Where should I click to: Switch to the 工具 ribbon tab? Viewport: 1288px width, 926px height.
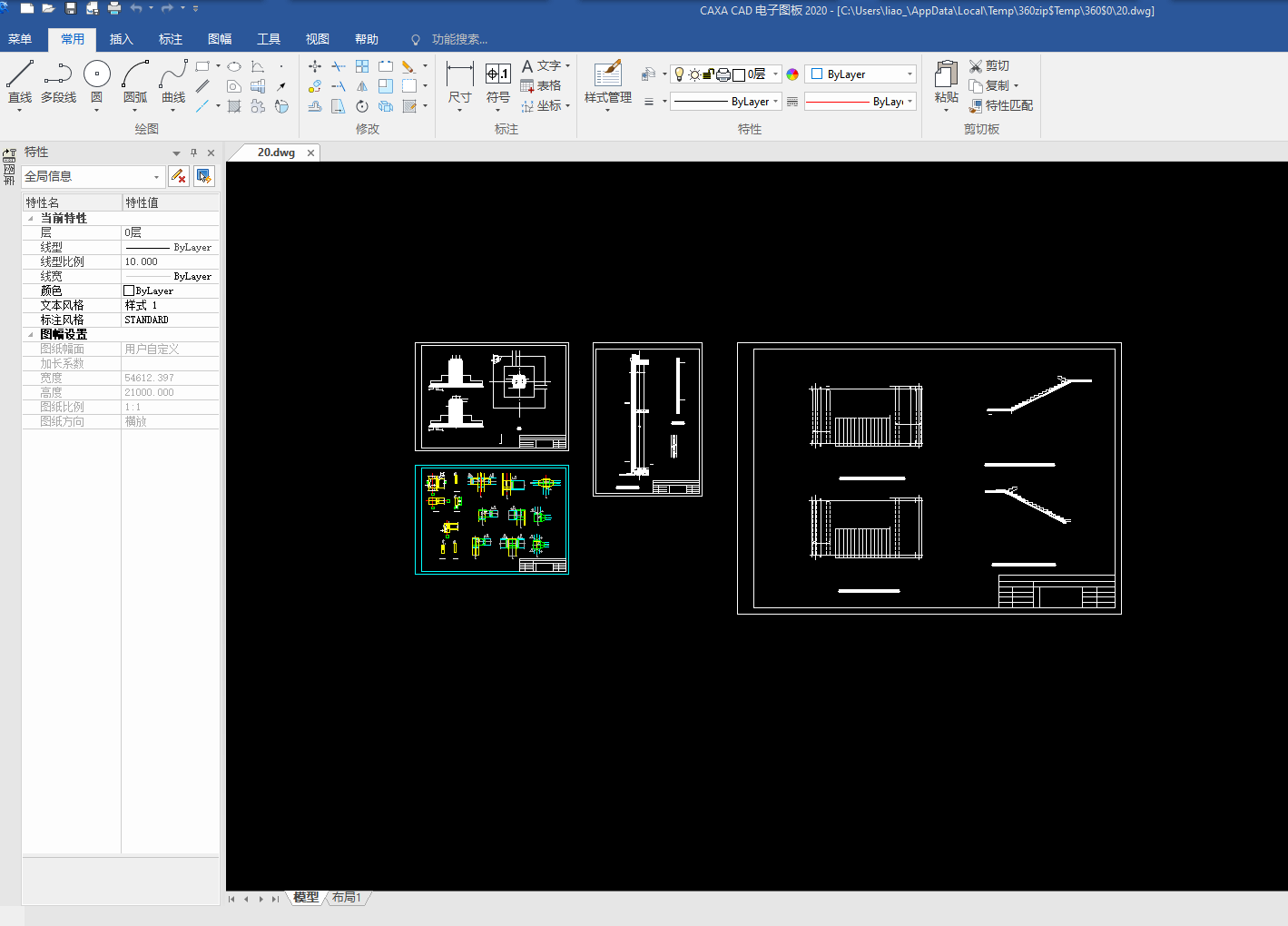click(269, 39)
